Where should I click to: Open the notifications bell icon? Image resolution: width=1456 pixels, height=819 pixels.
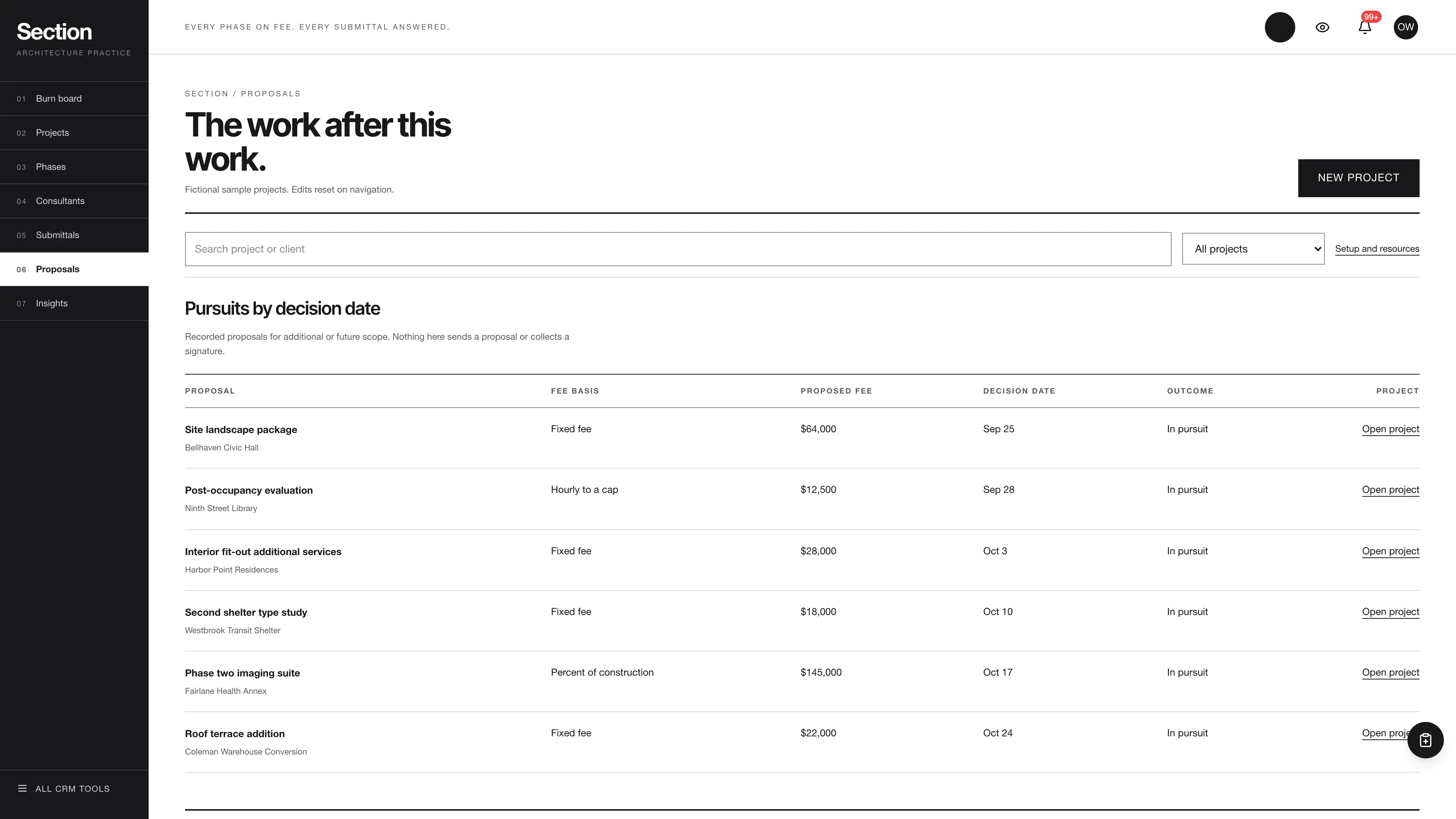(x=1365, y=27)
